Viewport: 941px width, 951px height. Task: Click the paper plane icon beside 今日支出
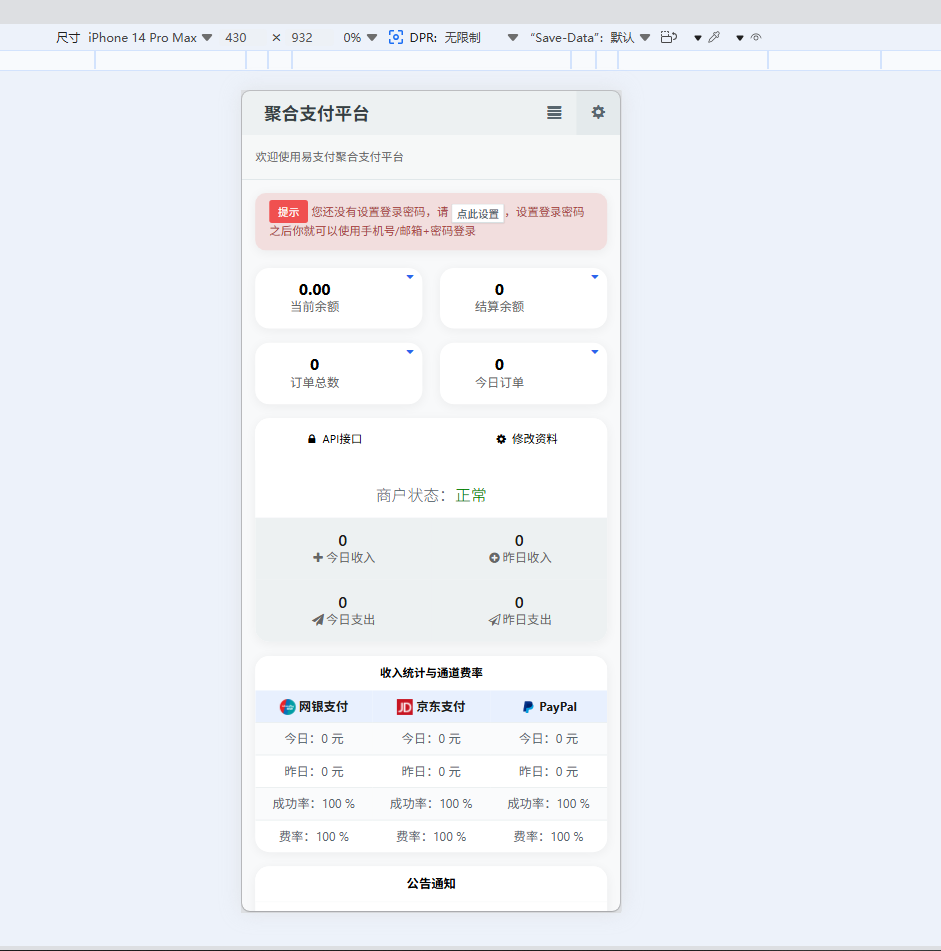pyautogui.click(x=318, y=620)
